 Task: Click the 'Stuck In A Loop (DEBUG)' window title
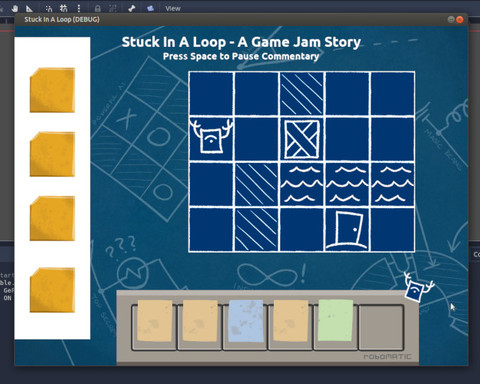tap(62, 19)
